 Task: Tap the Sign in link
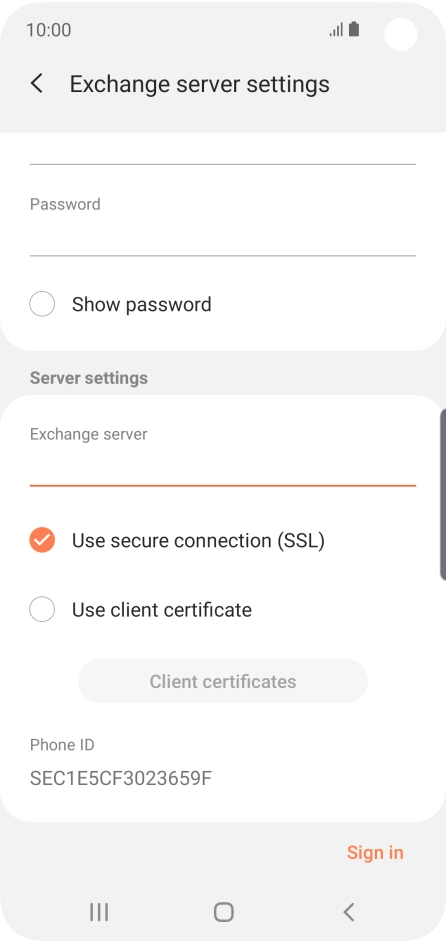tap(375, 852)
